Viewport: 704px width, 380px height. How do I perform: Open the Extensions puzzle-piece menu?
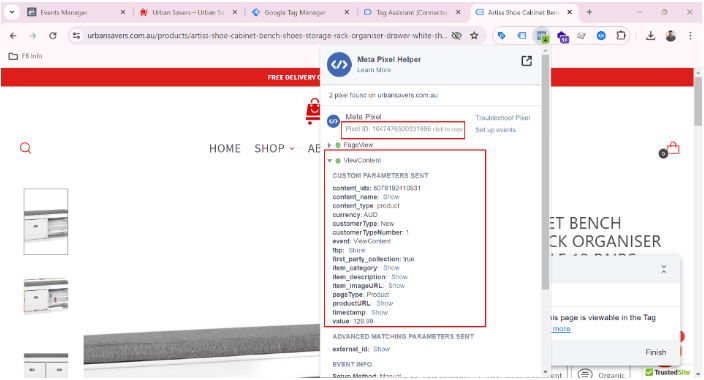click(621, 35)
